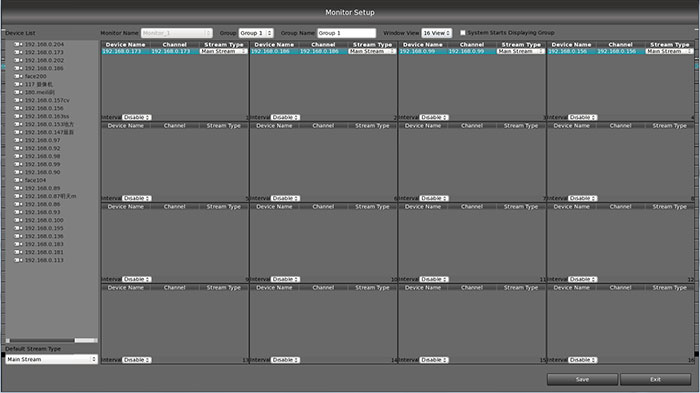Select device 192.168.0.173 in Device List
This screenshot has width=700, height=393.
click(x=44, y=52)
